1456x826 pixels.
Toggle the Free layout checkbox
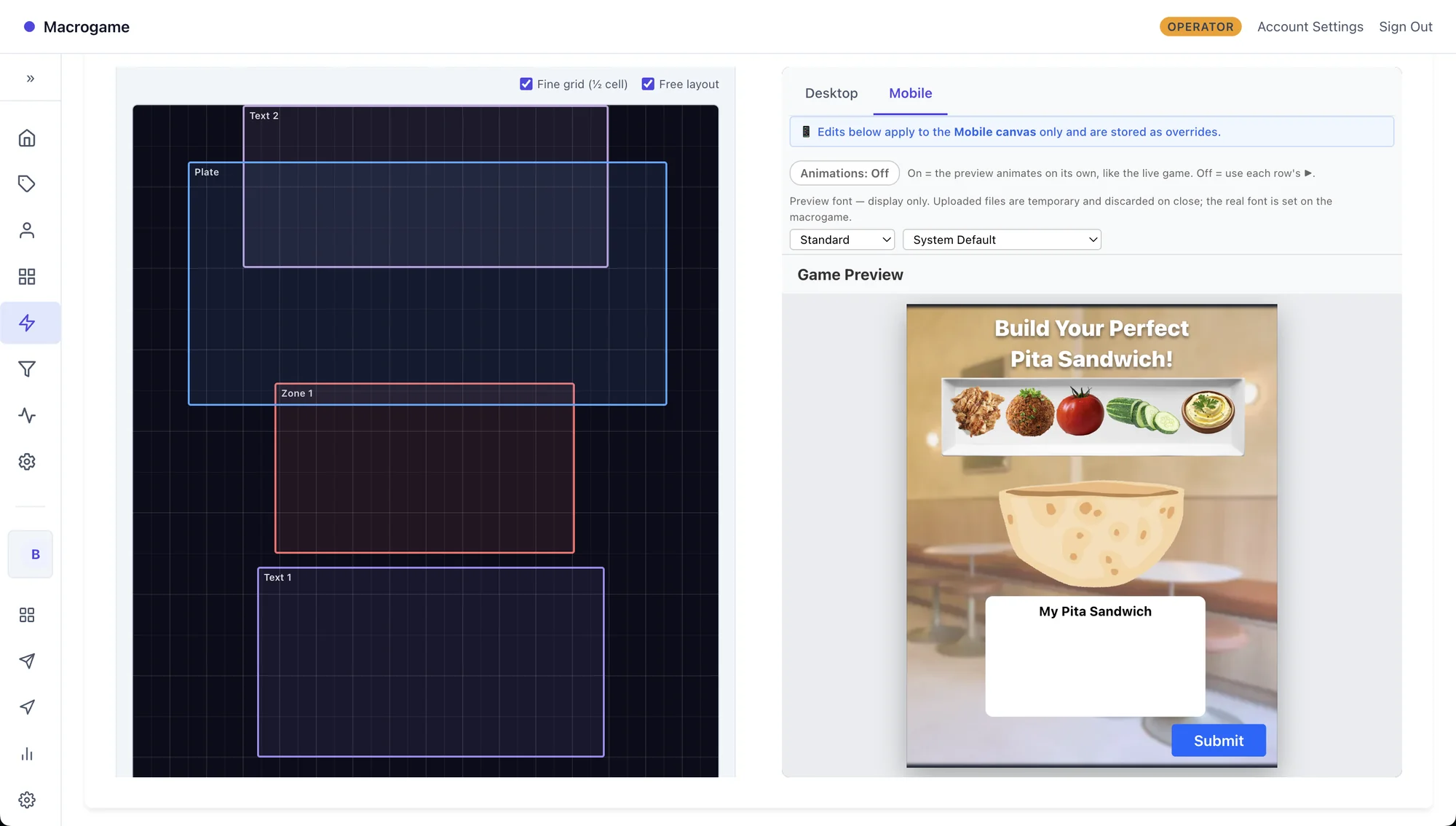pos(648,84)
